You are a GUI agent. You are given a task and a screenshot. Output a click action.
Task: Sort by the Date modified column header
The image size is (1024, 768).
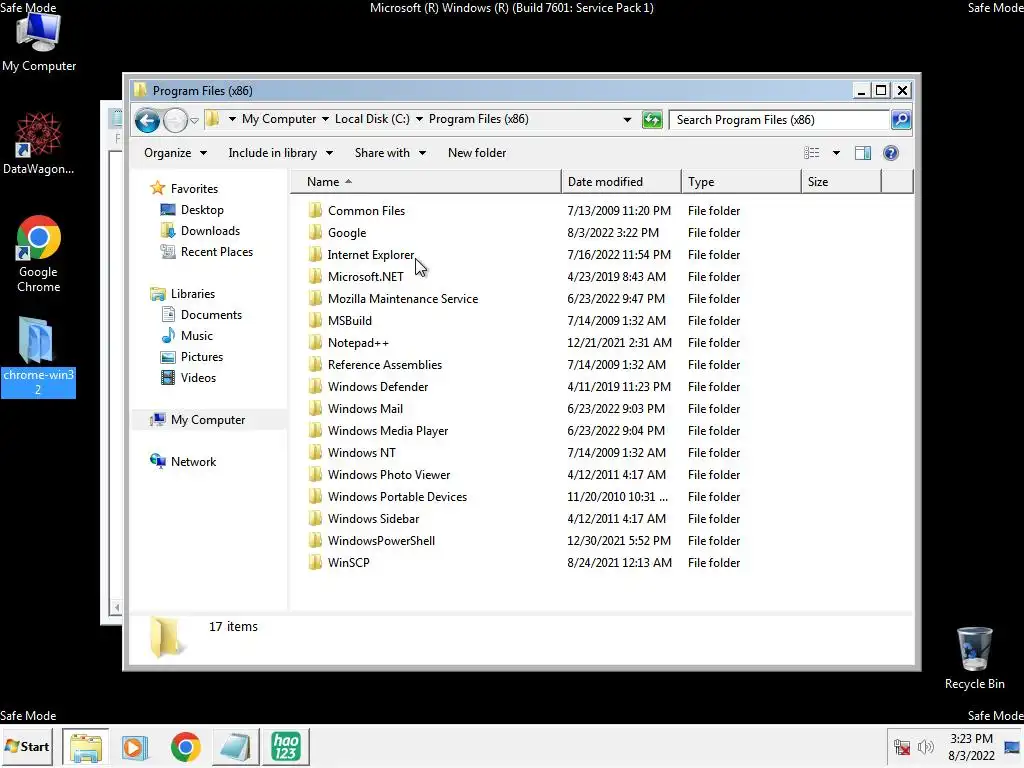pos(621,182)
